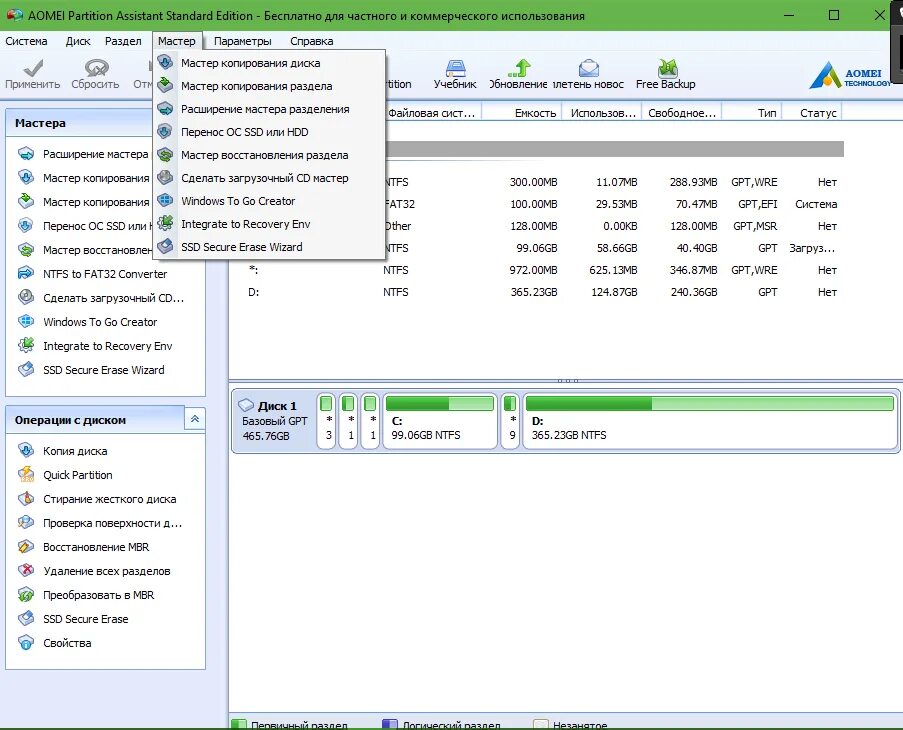This screenshot has width=903, height=730.
Task: Open the newsletter envelope toolbar icon
Action: (x=589, y=68)
